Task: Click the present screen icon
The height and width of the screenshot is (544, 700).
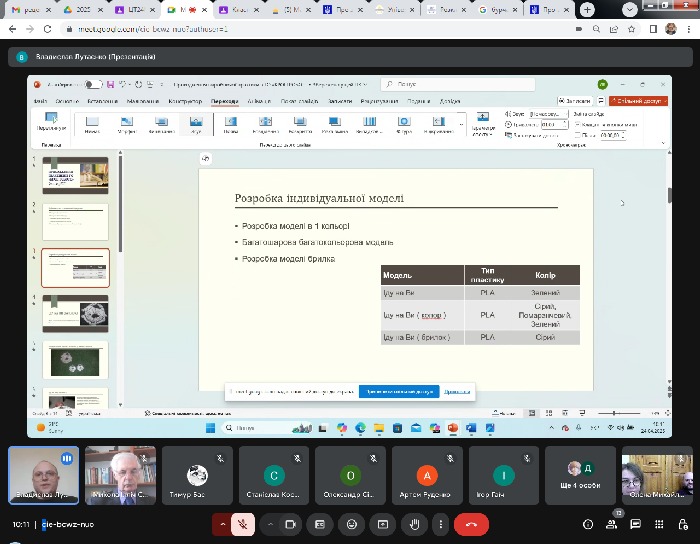Action: (381, 524)
